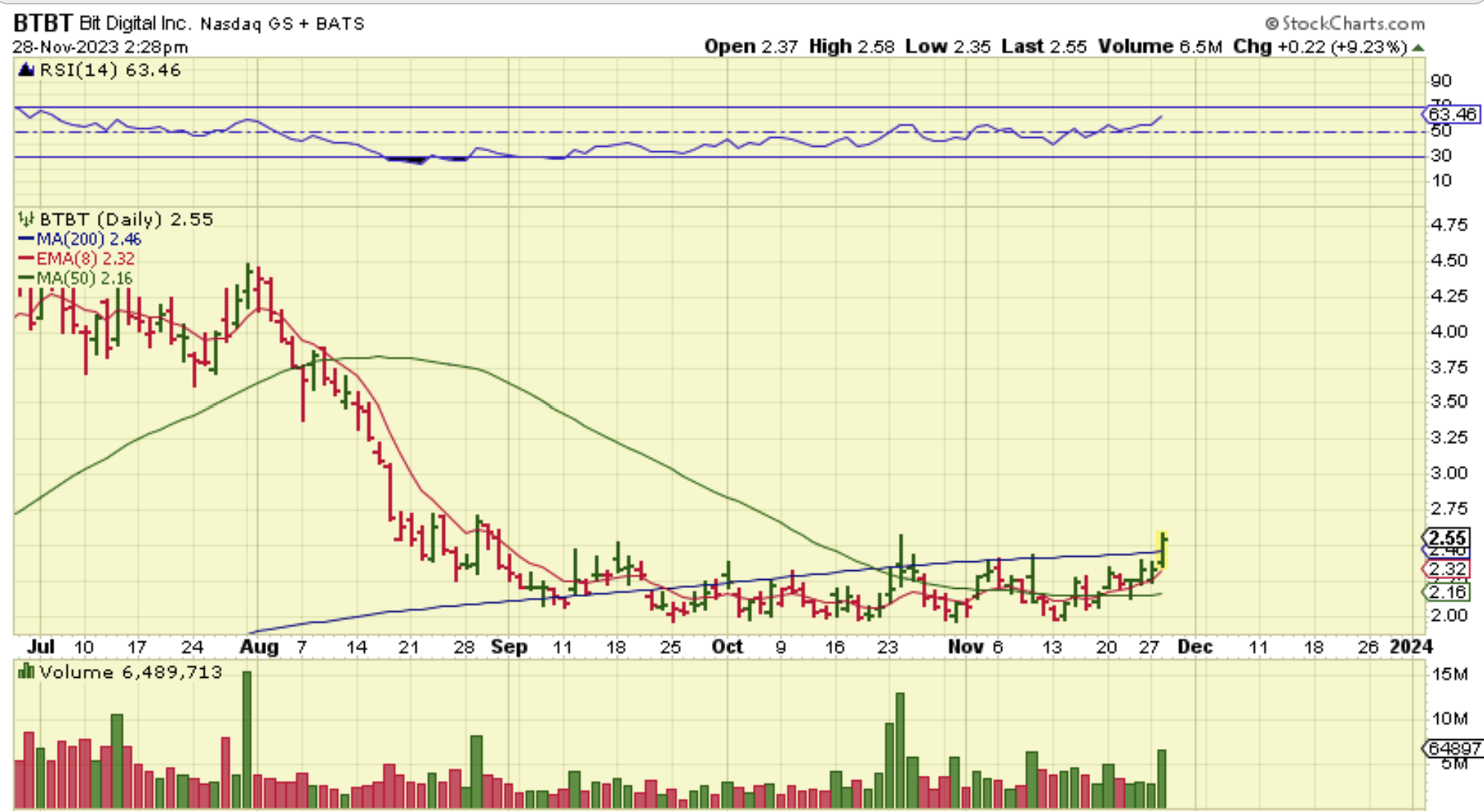The image size is (1484, 812).
Task: Click the MA(200) 2.46 legend text
Action: [88, 240]
